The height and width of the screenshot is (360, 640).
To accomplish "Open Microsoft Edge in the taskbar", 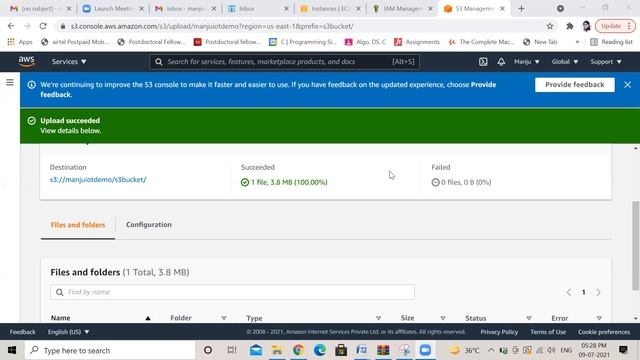I will (x=320, y=350).
